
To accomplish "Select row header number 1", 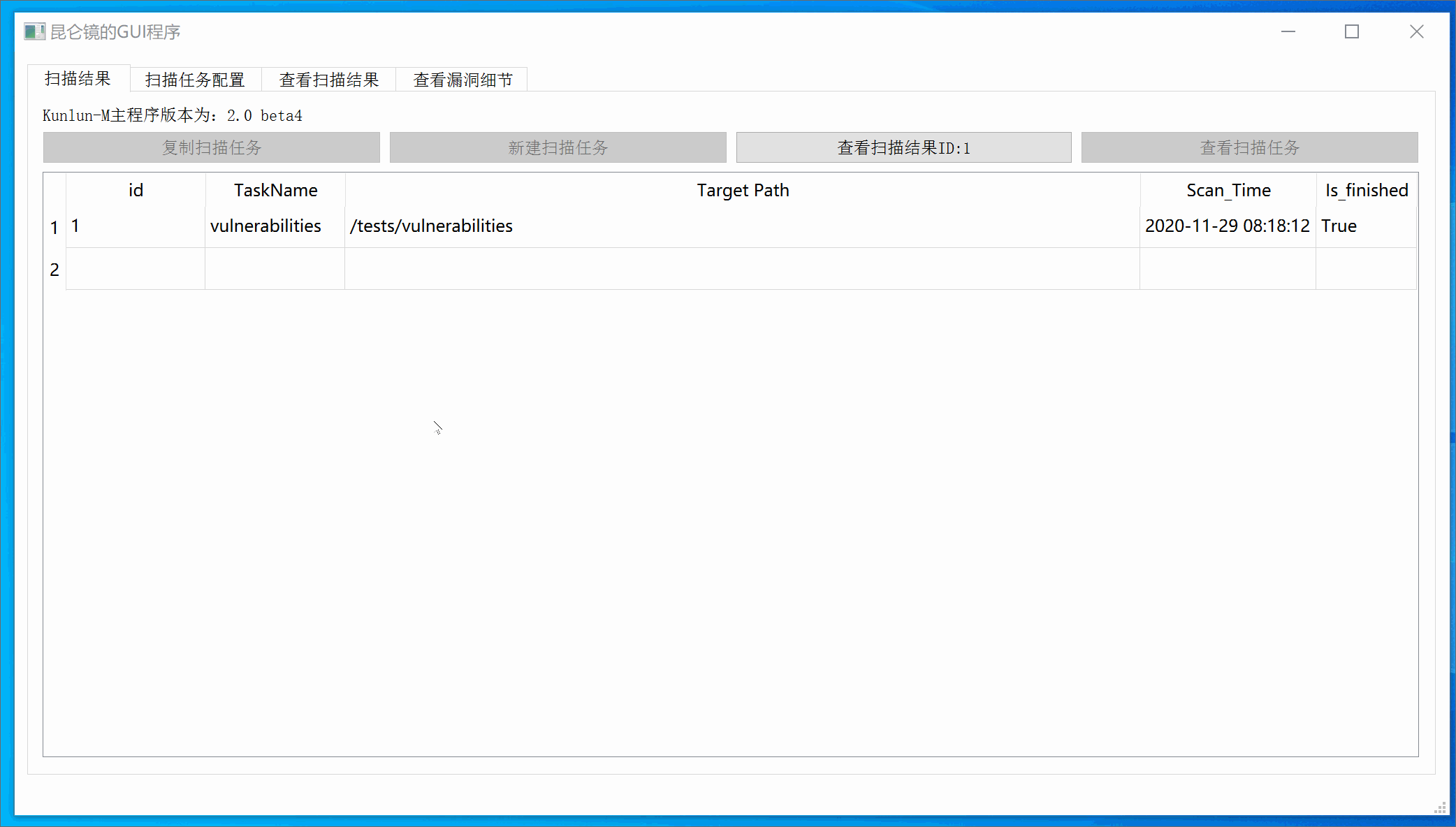I will (54, 227).
